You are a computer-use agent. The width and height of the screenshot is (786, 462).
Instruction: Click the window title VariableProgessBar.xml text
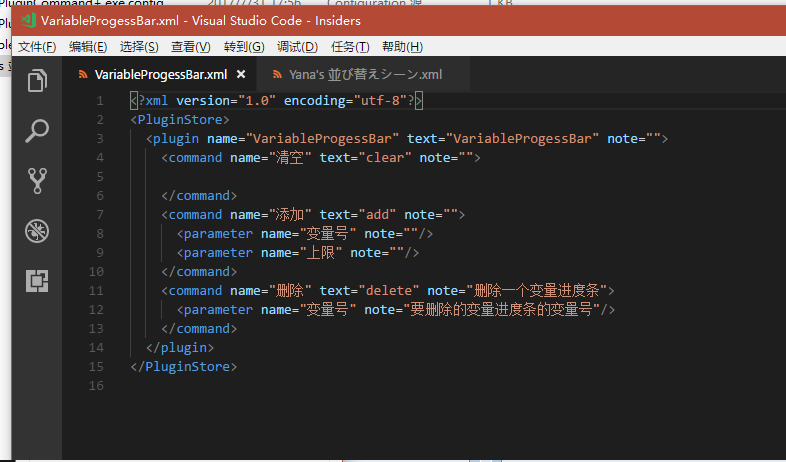(x=110, y=21)
